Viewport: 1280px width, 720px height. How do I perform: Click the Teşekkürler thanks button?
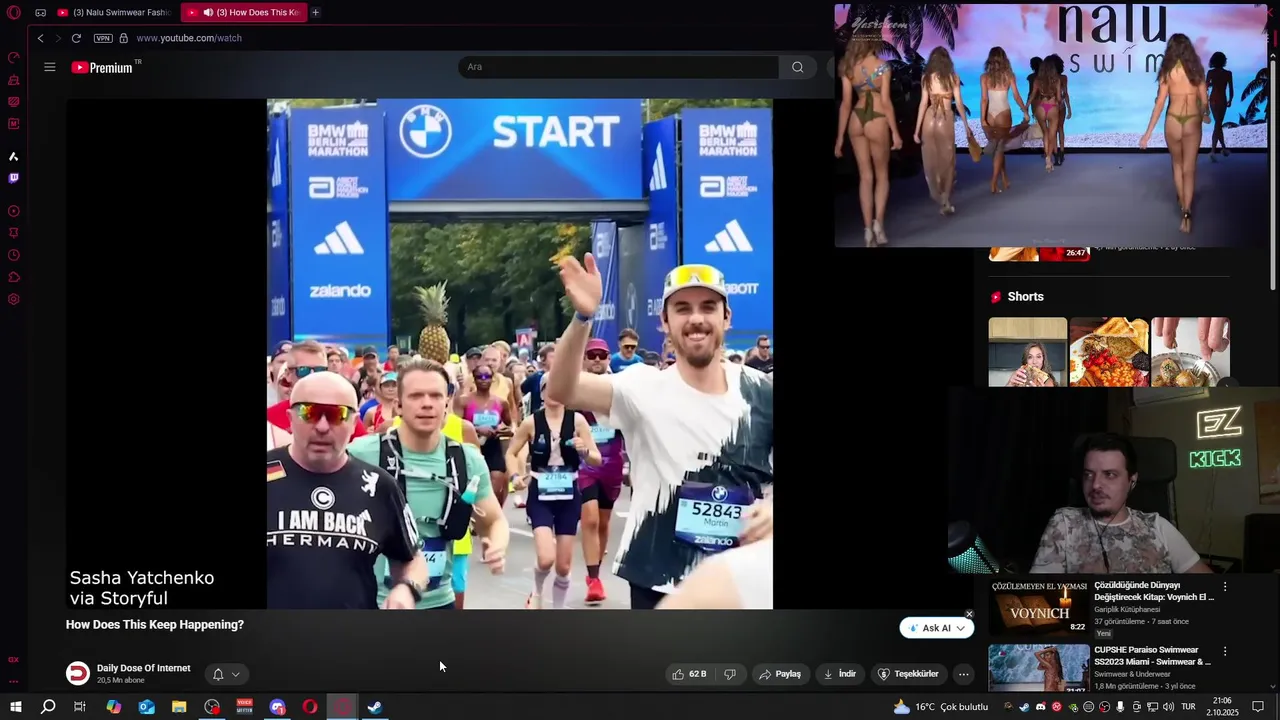[908, 674]
